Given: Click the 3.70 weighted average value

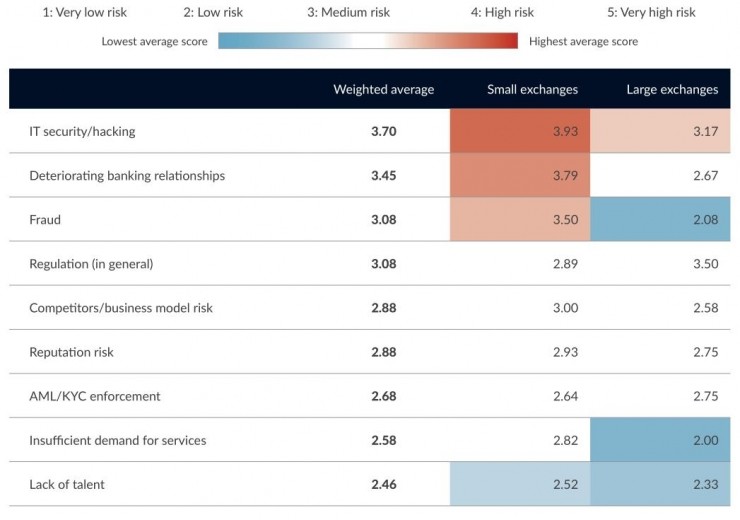Looking at the screenshot, I should pyautogui.click(x=383, y=131).
